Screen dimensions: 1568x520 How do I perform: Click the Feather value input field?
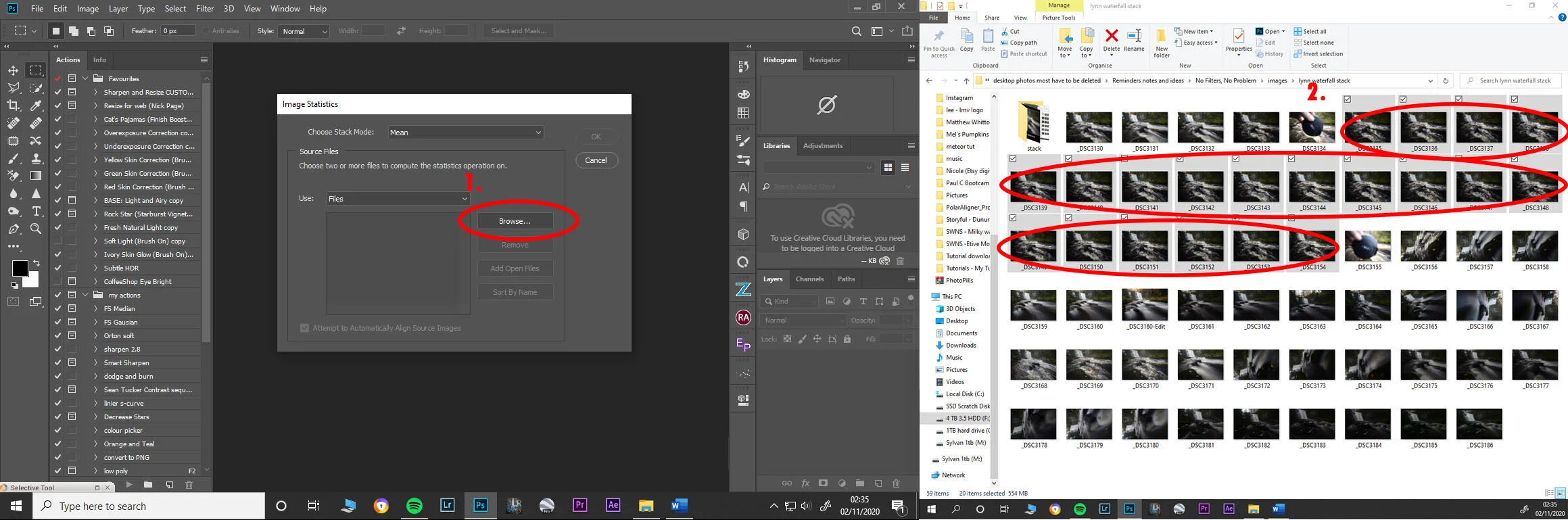coord(179,31)
